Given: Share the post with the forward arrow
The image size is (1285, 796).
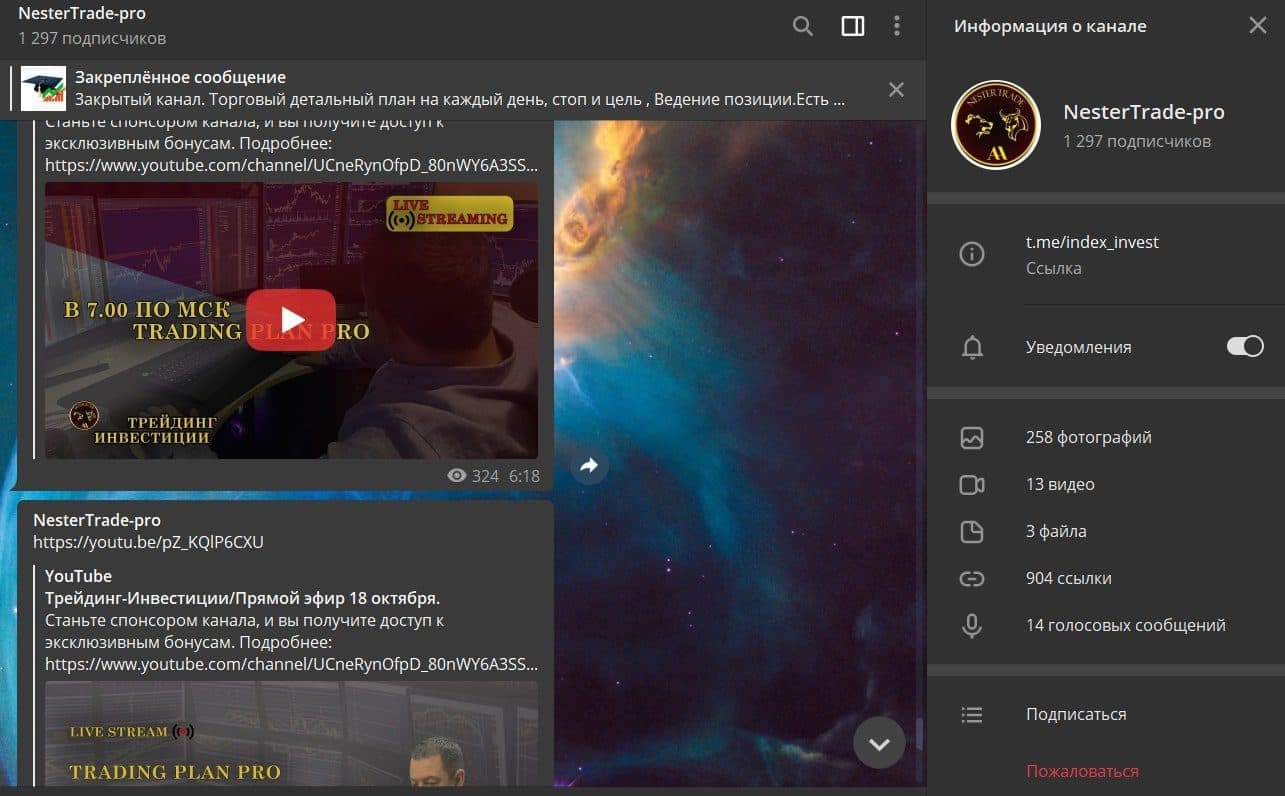Looking at the screenshot, I should (x=589, y=465).
